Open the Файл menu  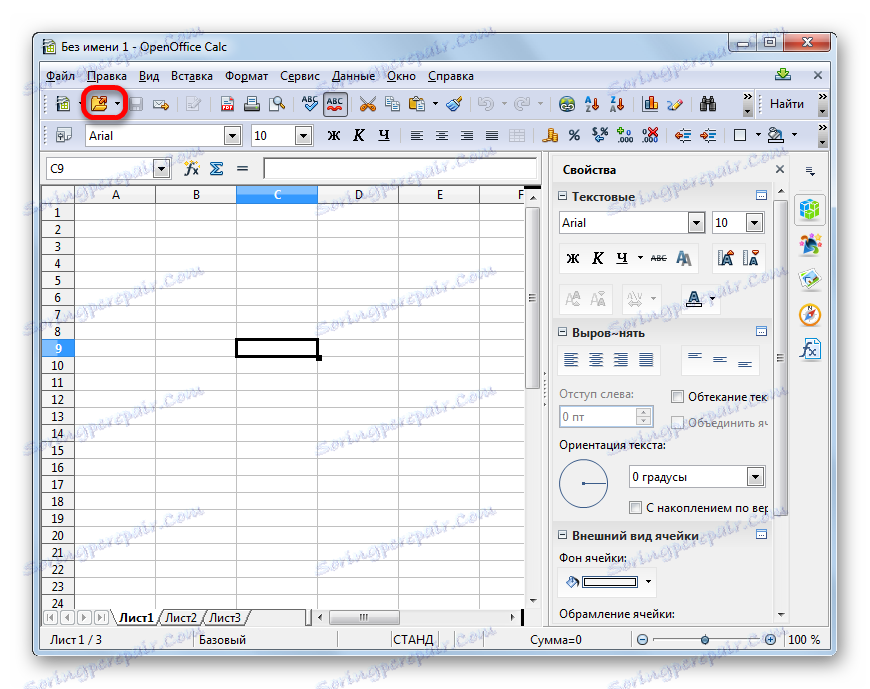[60, 76]
